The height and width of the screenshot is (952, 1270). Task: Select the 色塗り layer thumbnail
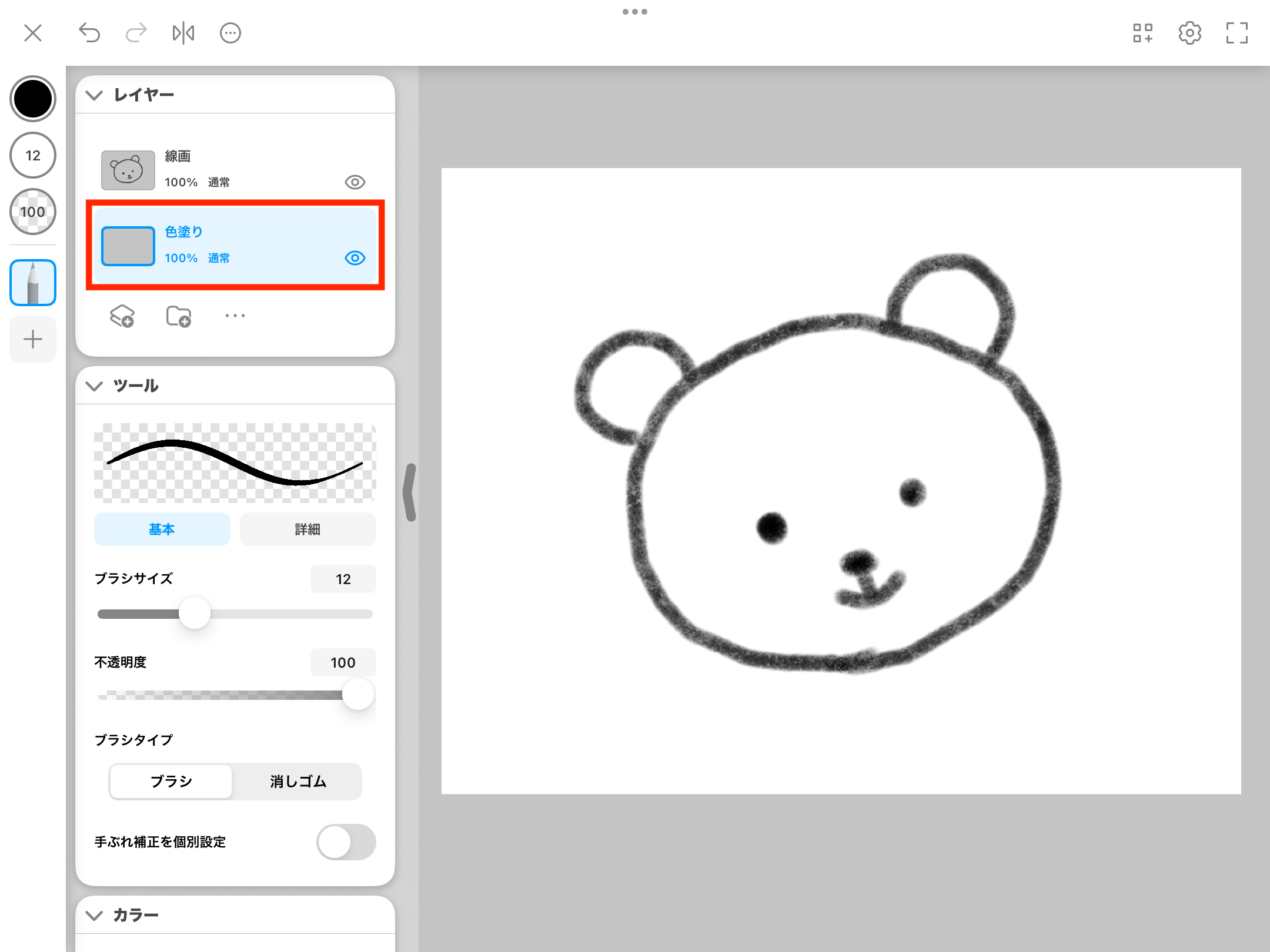[128, 246]
